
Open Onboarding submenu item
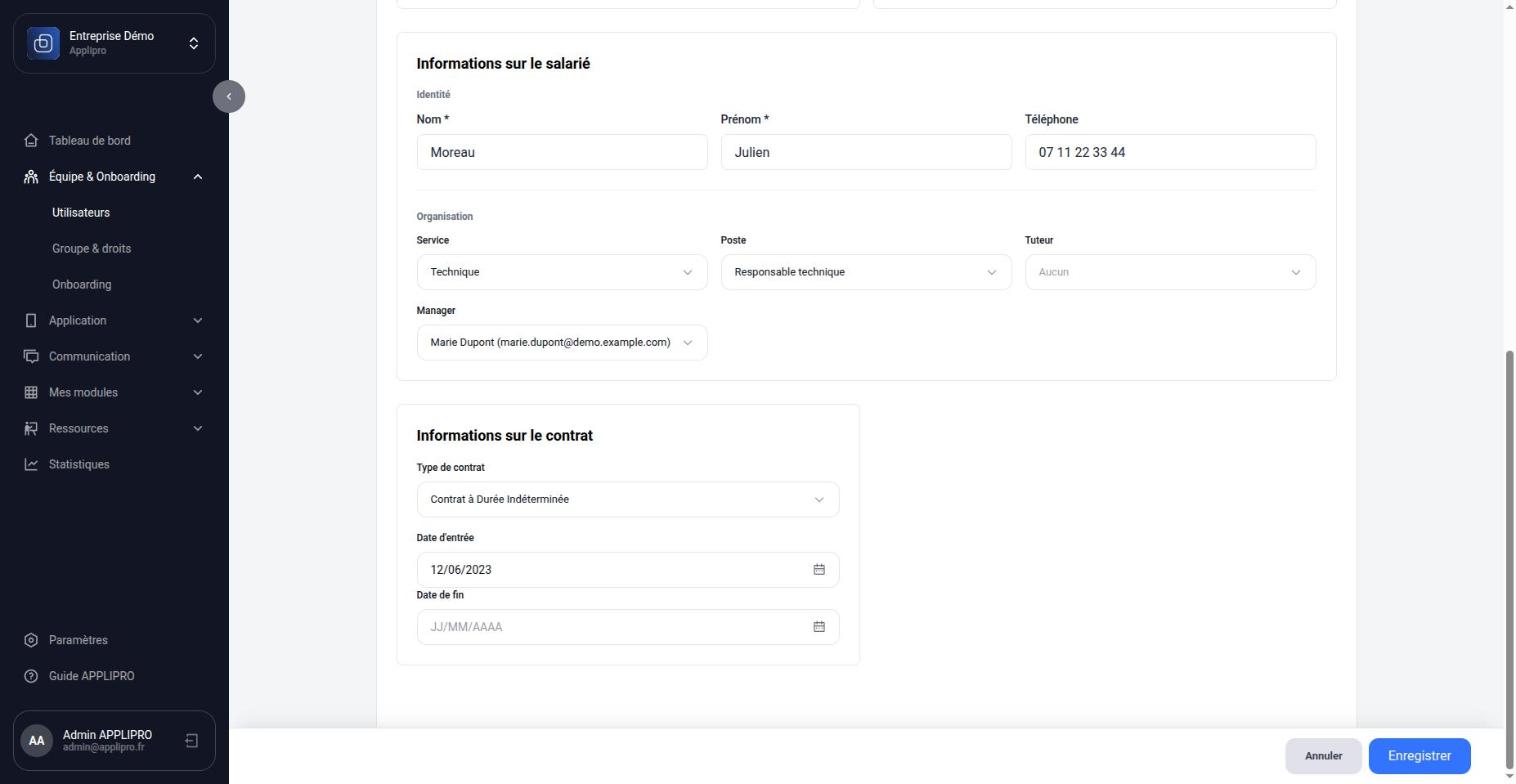[82, 285]
